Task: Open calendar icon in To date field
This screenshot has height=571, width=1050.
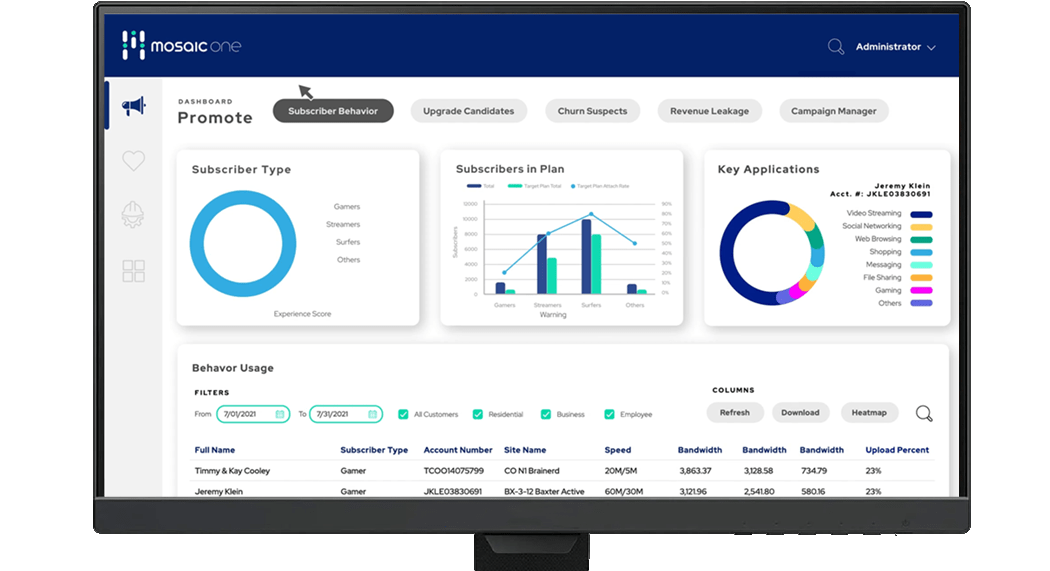Action: tap(373, 414)
